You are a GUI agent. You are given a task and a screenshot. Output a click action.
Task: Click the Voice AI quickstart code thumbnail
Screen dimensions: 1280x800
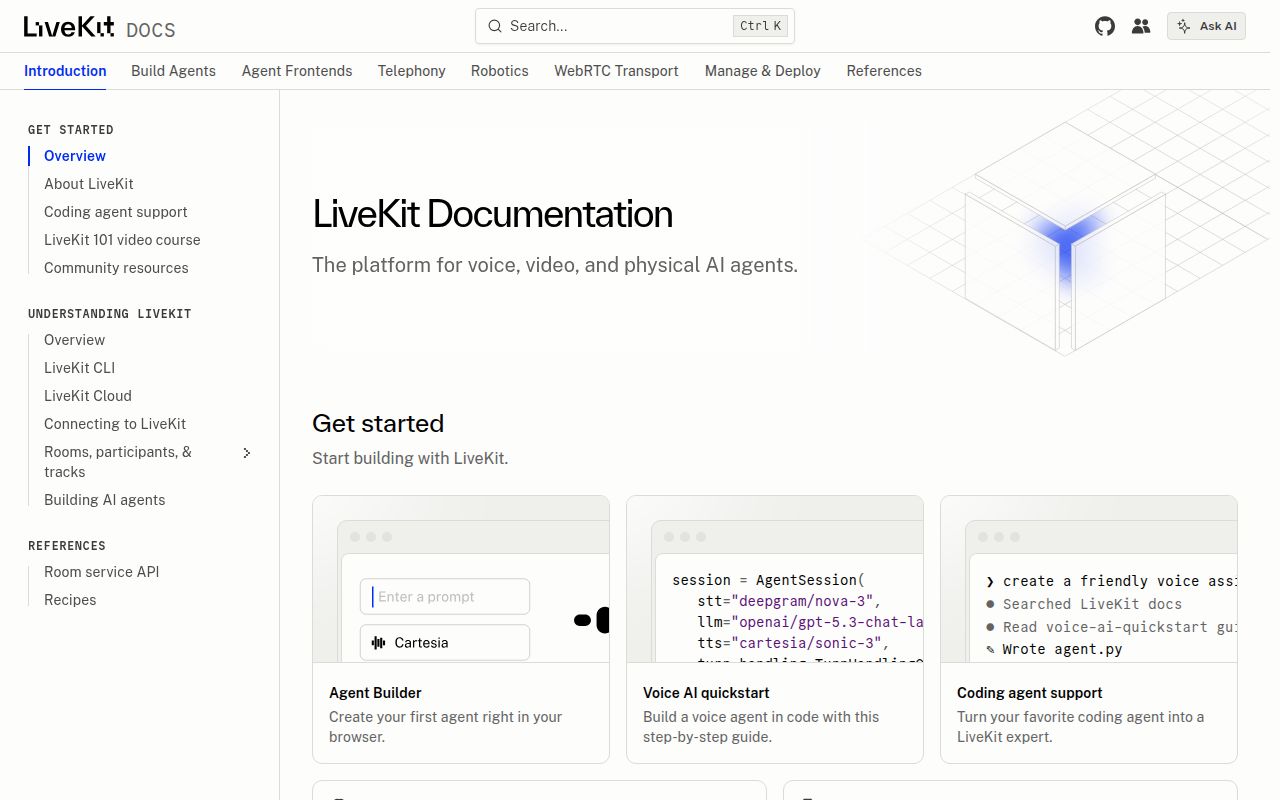[775, 579]
